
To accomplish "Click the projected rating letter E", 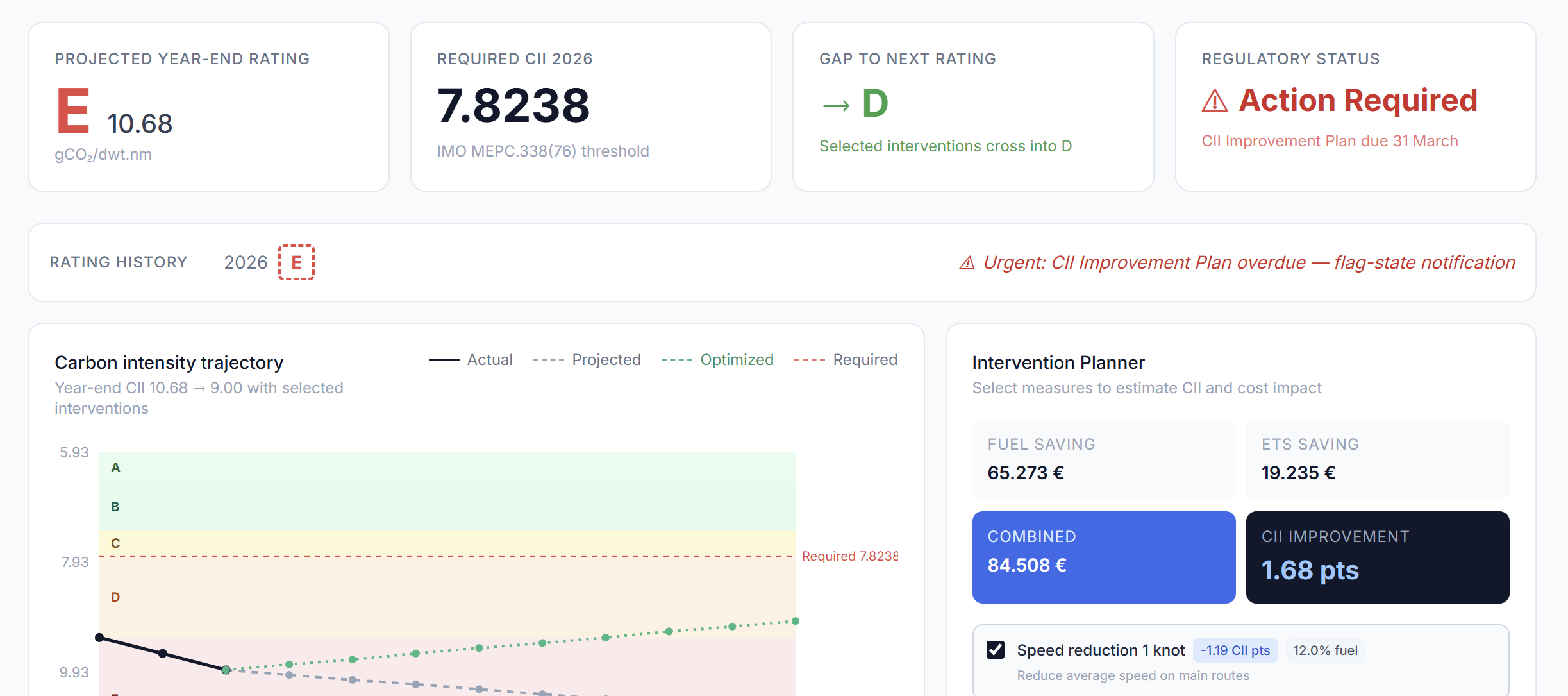I will pyautogui.click(x=73, y=110).
